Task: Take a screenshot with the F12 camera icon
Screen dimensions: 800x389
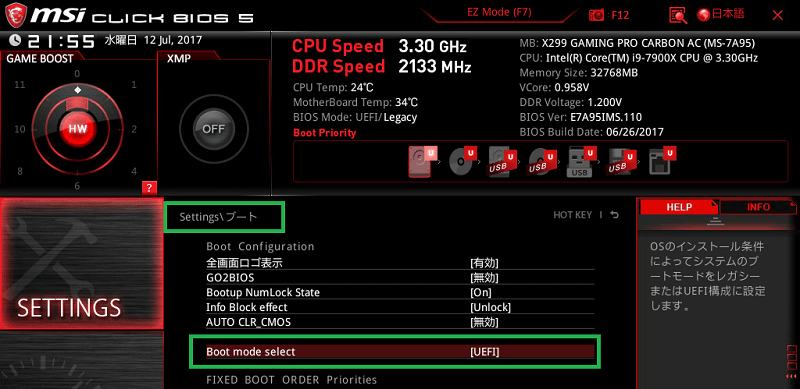Action: pos(596,15)
